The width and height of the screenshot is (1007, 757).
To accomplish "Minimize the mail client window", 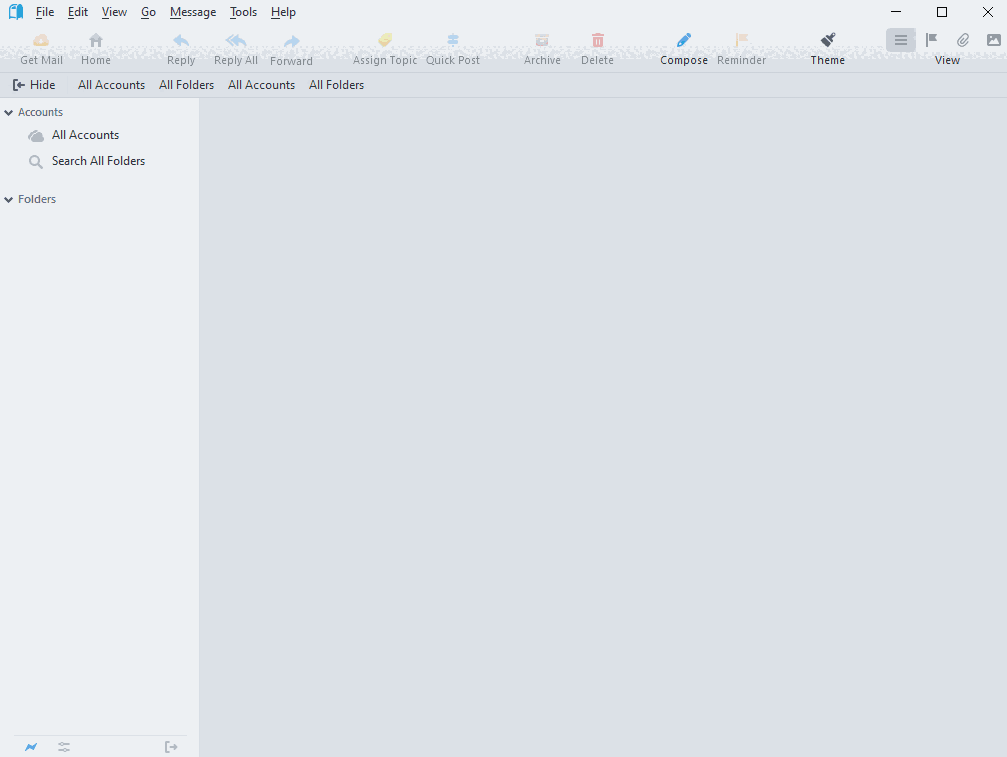I will click(x=896, y=12).
